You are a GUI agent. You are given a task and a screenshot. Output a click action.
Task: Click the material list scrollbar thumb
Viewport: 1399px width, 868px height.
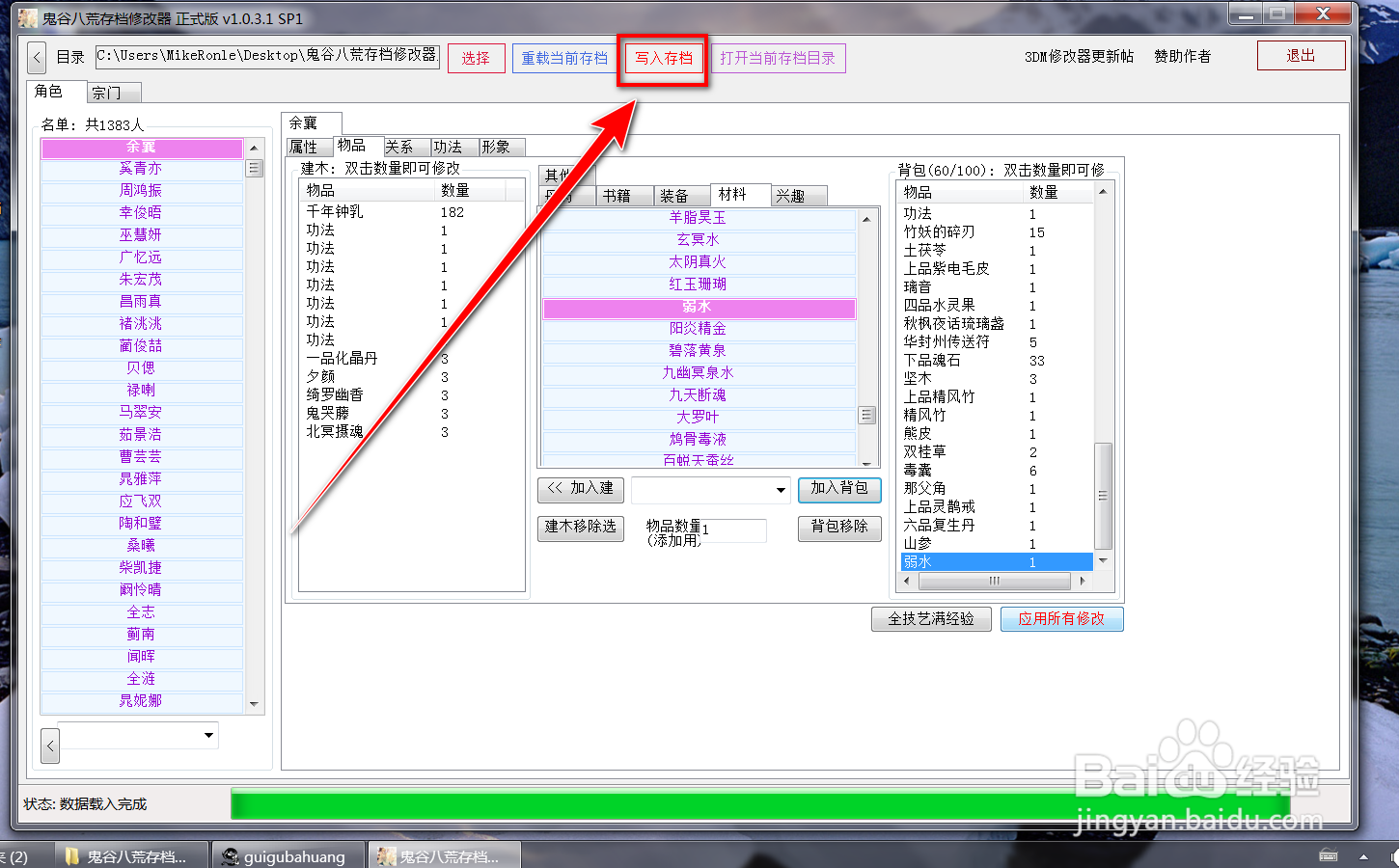[866, 416]
